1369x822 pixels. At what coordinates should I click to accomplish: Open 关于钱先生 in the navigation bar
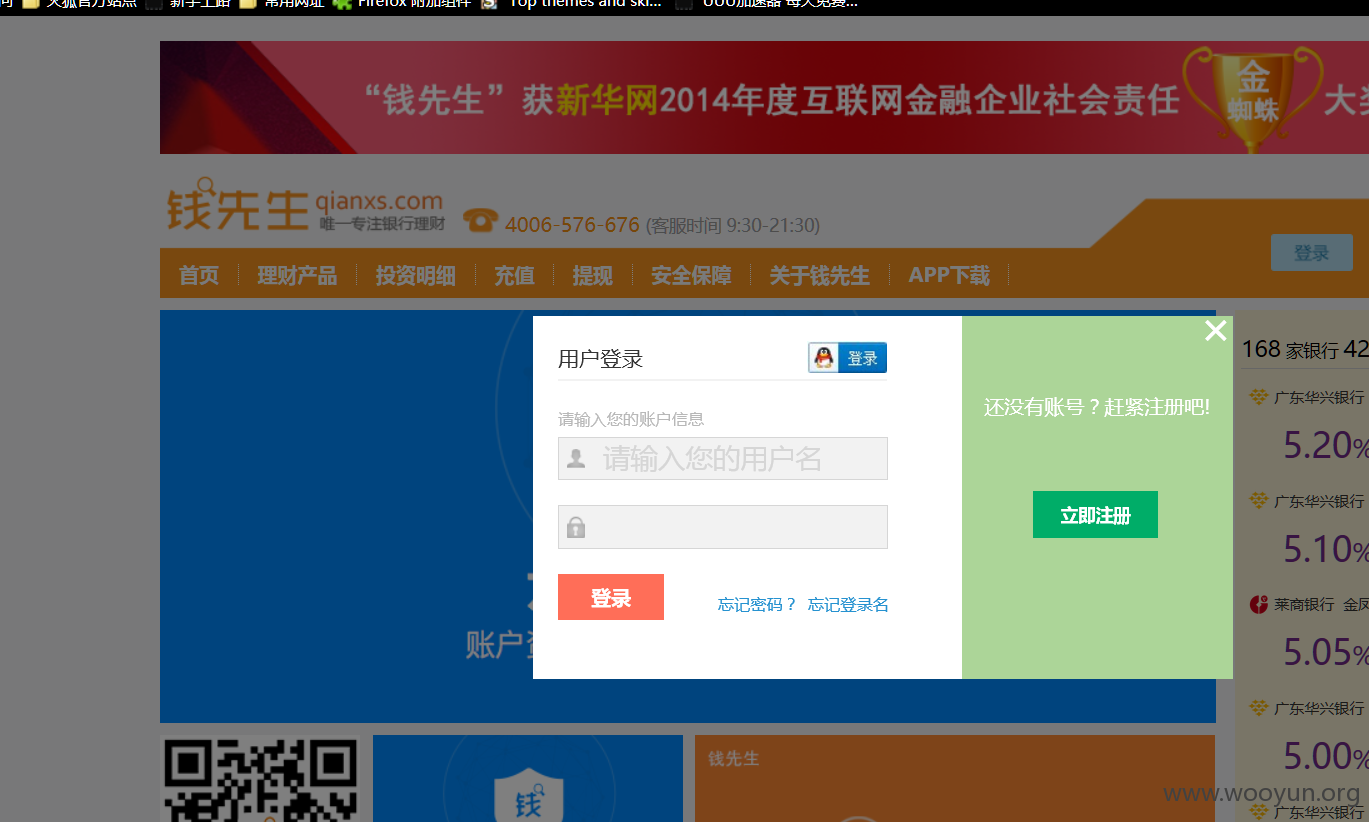click(x=819, y=275)
